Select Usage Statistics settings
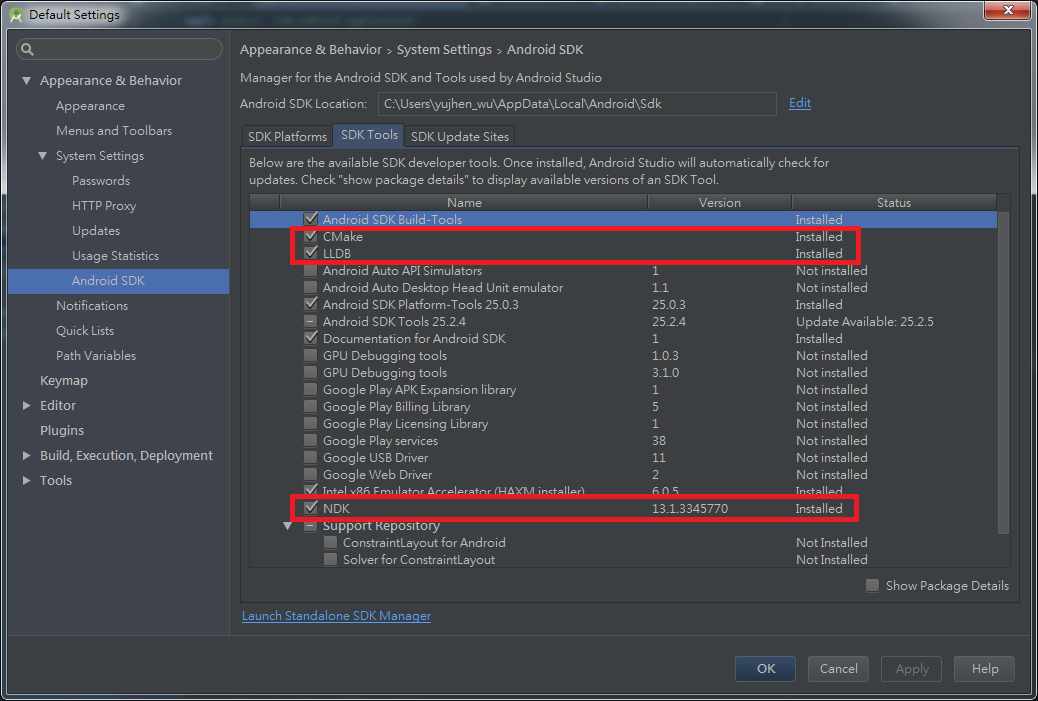This screenshot has width=1038, height=701. (x=115, y=256)
